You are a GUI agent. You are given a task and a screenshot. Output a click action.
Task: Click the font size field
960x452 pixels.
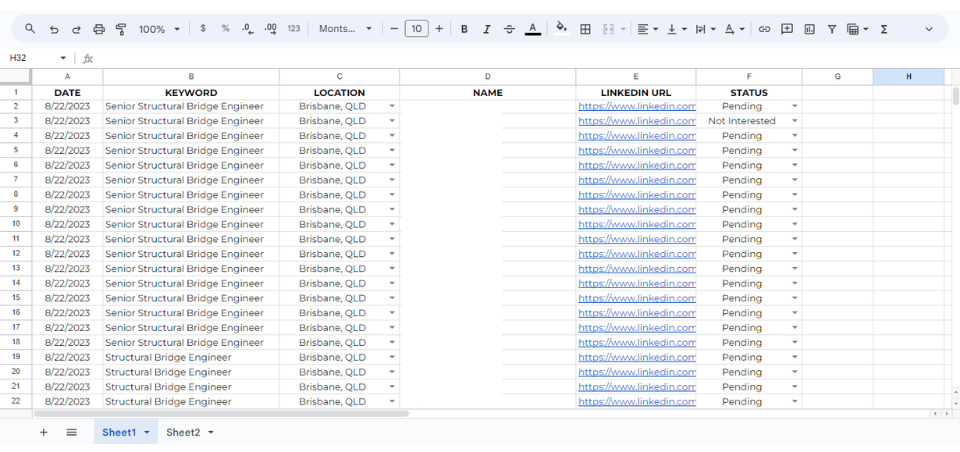[416, 29]
